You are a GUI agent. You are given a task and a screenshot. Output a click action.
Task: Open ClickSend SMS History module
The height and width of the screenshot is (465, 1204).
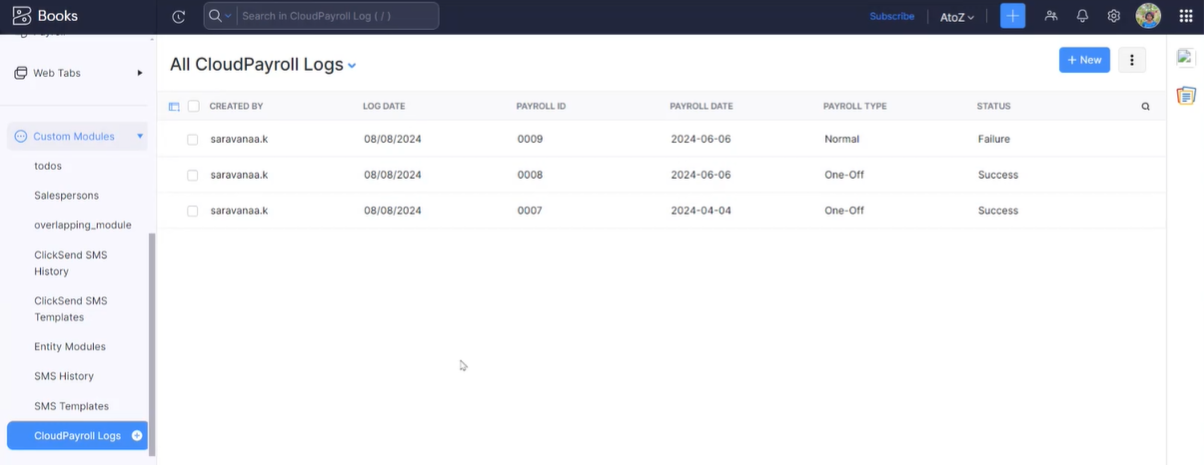pos(71,263)
